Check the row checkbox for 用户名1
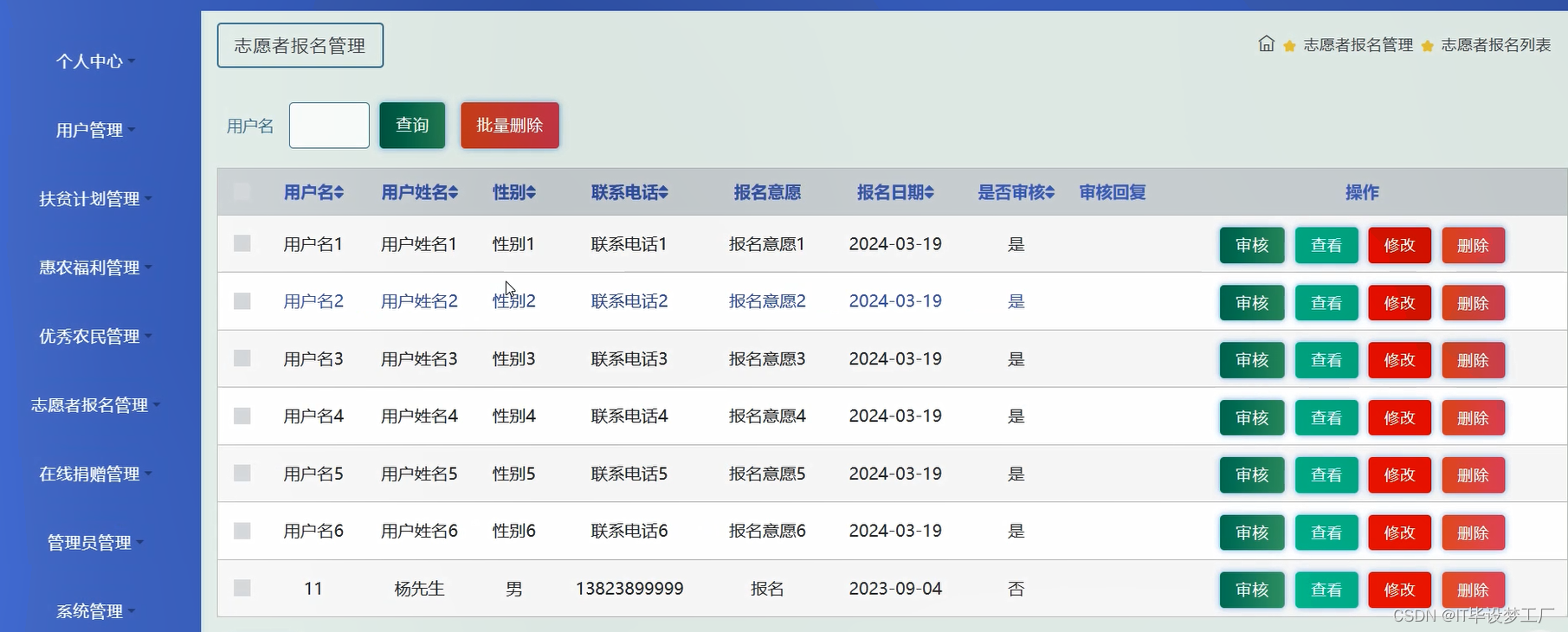The image size is (1568, 632). click(242, 243)
